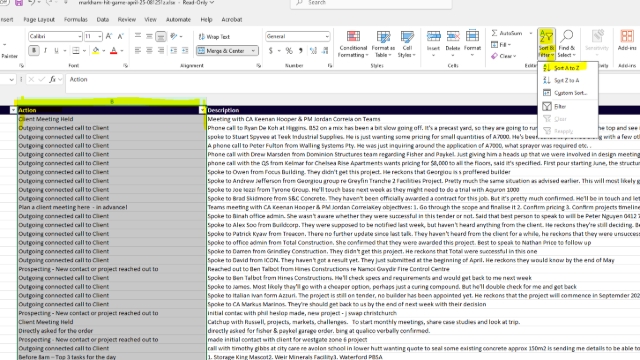Viewport: 640px width, 360px height.
Task: Select Bottom Align icon
Action: click(x=161, y=36)
